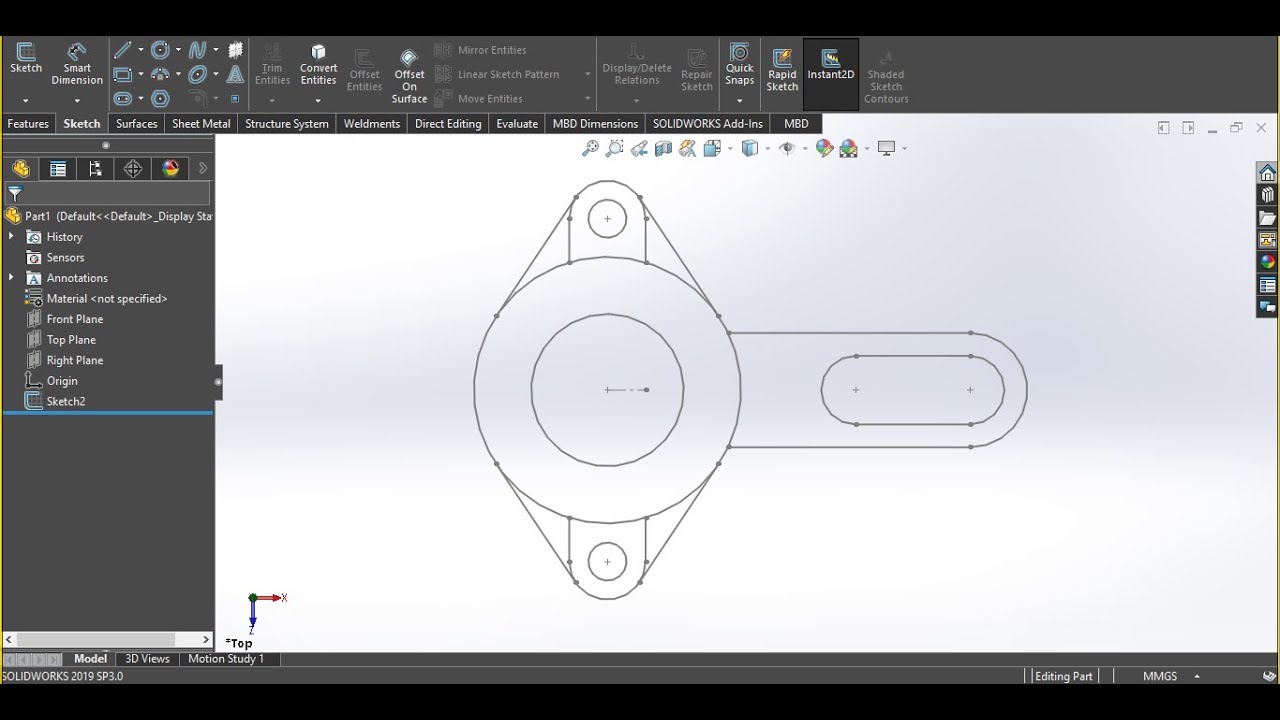Viewport: 1280px width, 720px height.
Task: Click the feature tree horizontal scrollbar
Action: (97, 640)
